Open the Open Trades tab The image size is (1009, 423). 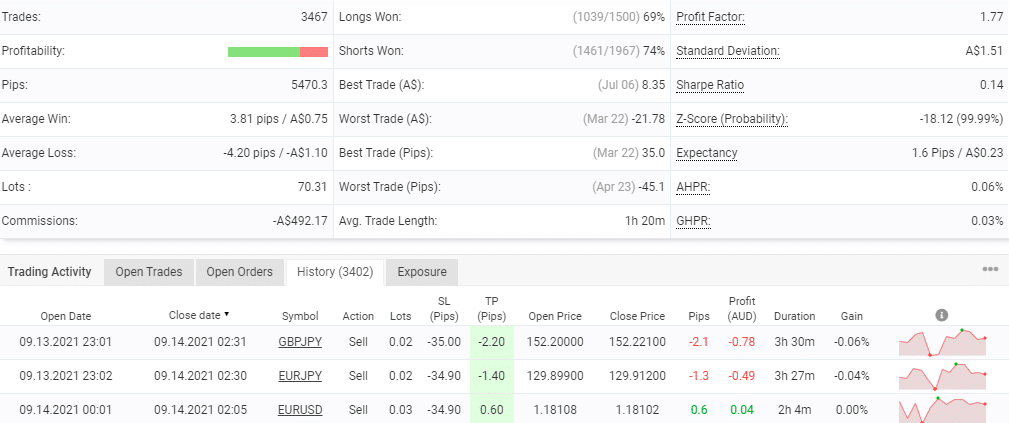click(x=148, y=272)
